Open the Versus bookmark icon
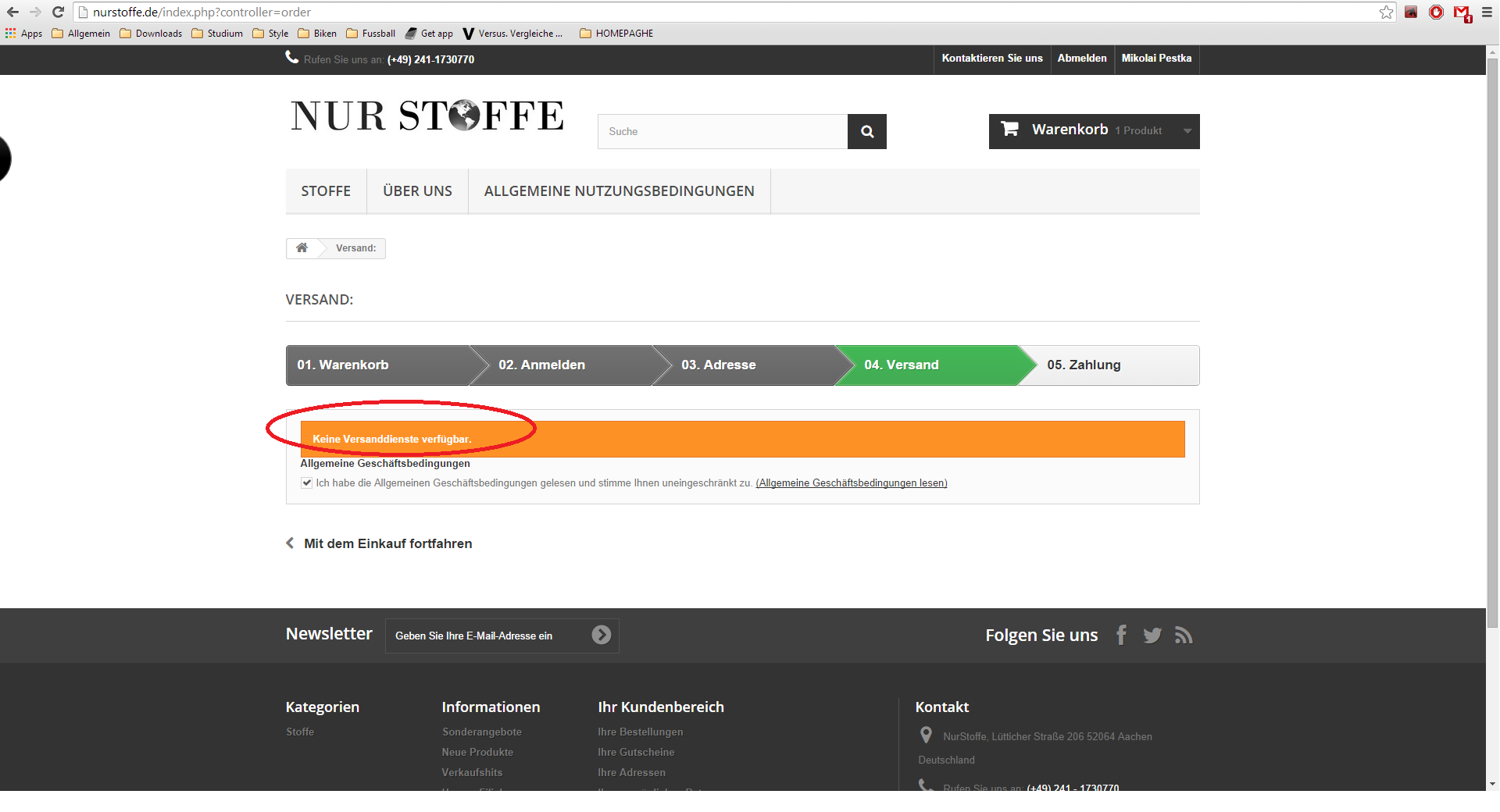This screenshot has height=812, width=1500. pos(469,34)
